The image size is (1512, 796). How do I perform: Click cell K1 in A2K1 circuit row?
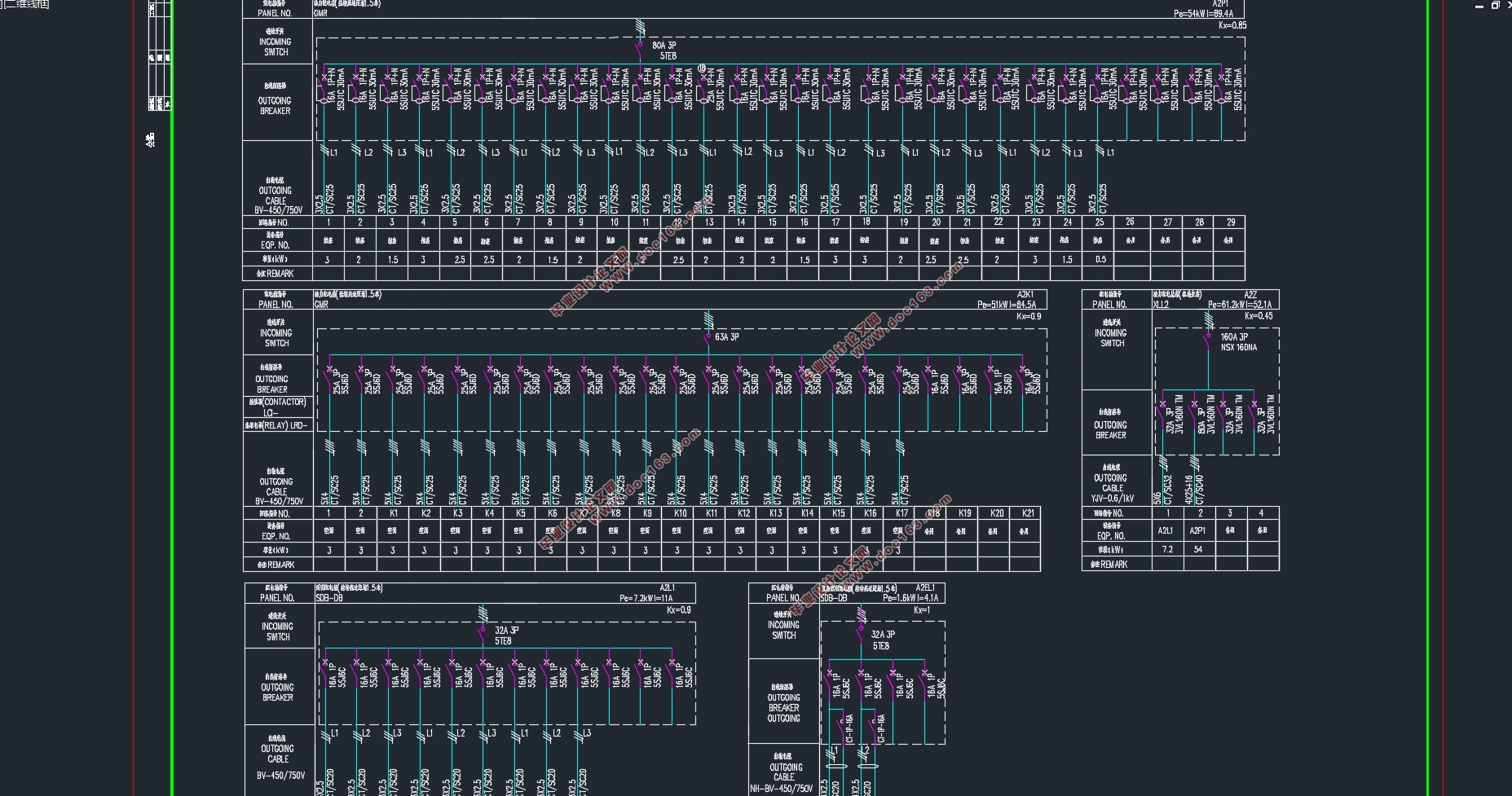(x=394, y=513)
